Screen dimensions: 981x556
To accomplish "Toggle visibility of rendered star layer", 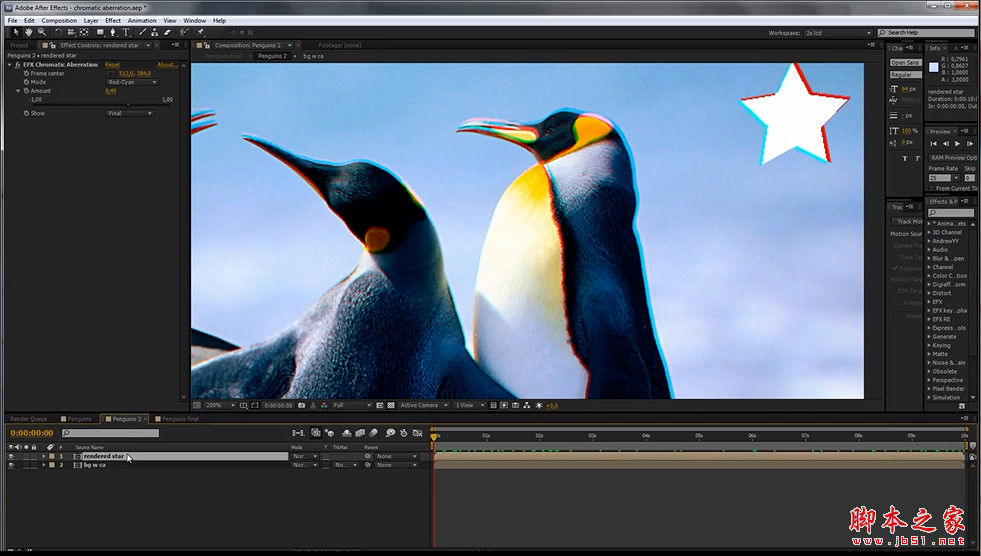I will pos(11,457).
